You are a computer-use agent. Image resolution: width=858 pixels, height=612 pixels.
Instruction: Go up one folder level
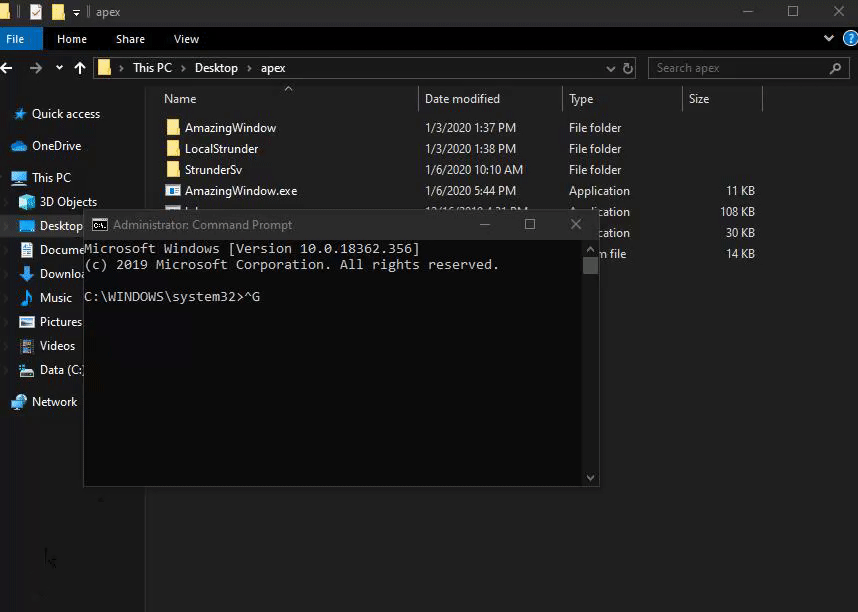80,68
